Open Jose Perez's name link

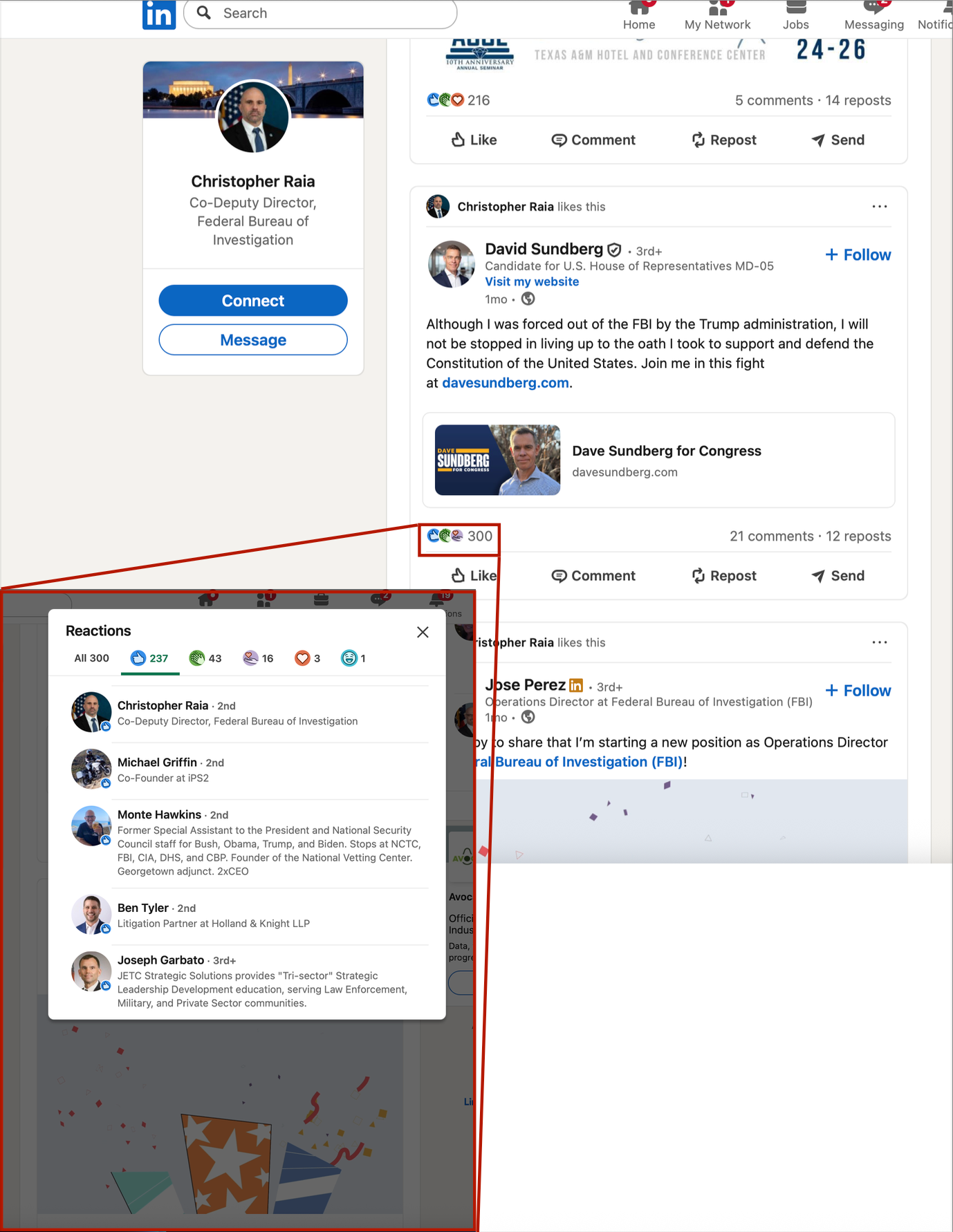click(x=526, y=685)
